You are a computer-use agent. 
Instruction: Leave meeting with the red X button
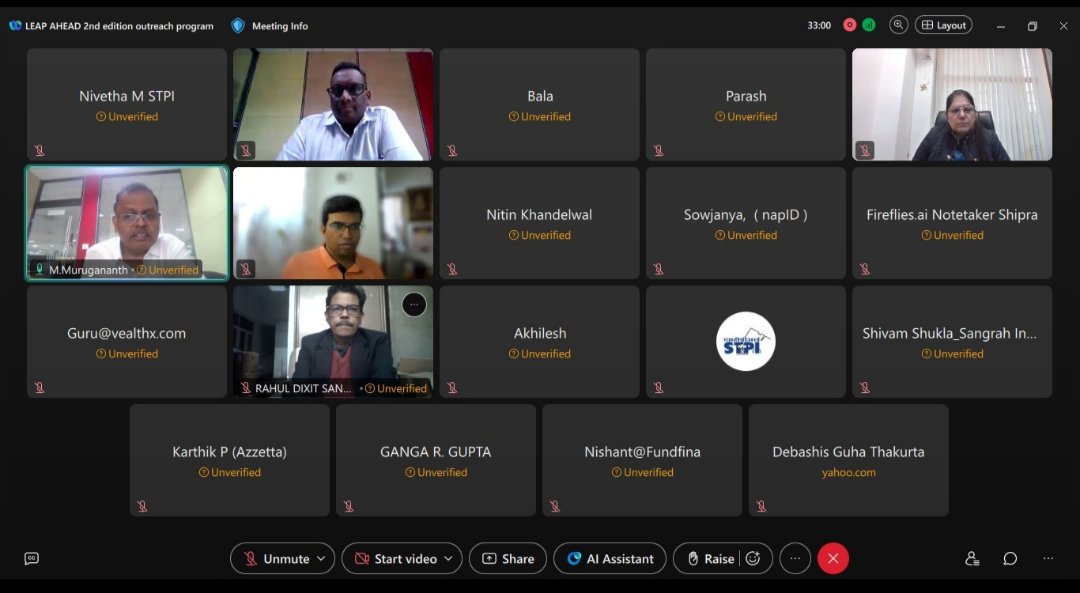833,559
